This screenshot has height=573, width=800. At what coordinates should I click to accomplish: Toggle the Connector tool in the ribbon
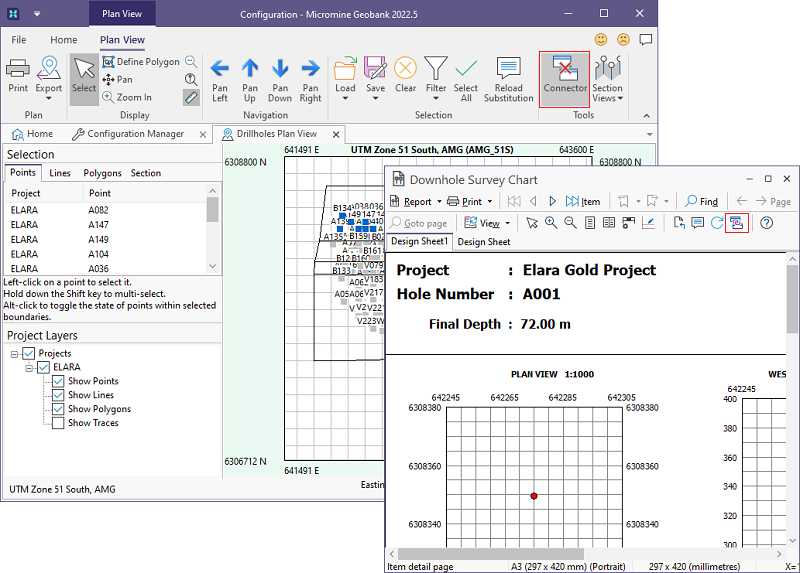[x=565, y=78]
